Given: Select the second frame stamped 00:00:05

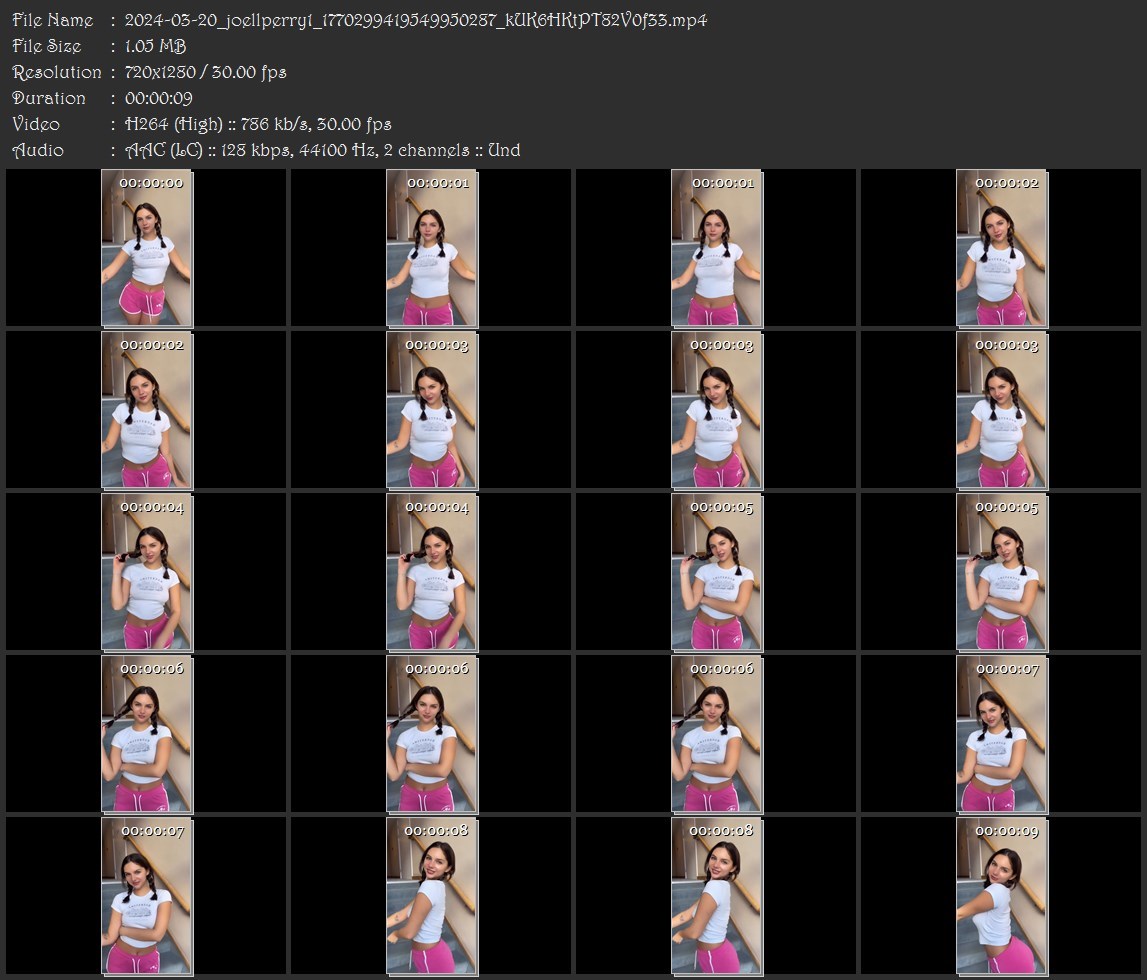Looking at the screenshot, I should coord(1001,572).
